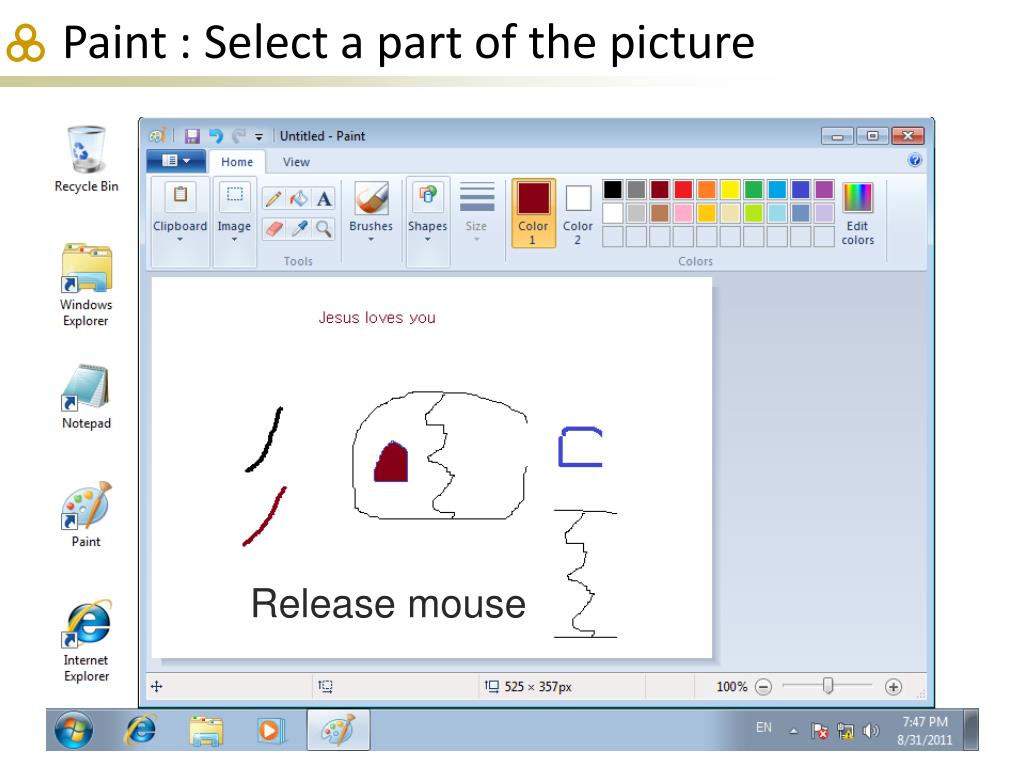Switch to the Home ribbon tab
This screenshot has width=1024, height=768.
click(237, 162)
